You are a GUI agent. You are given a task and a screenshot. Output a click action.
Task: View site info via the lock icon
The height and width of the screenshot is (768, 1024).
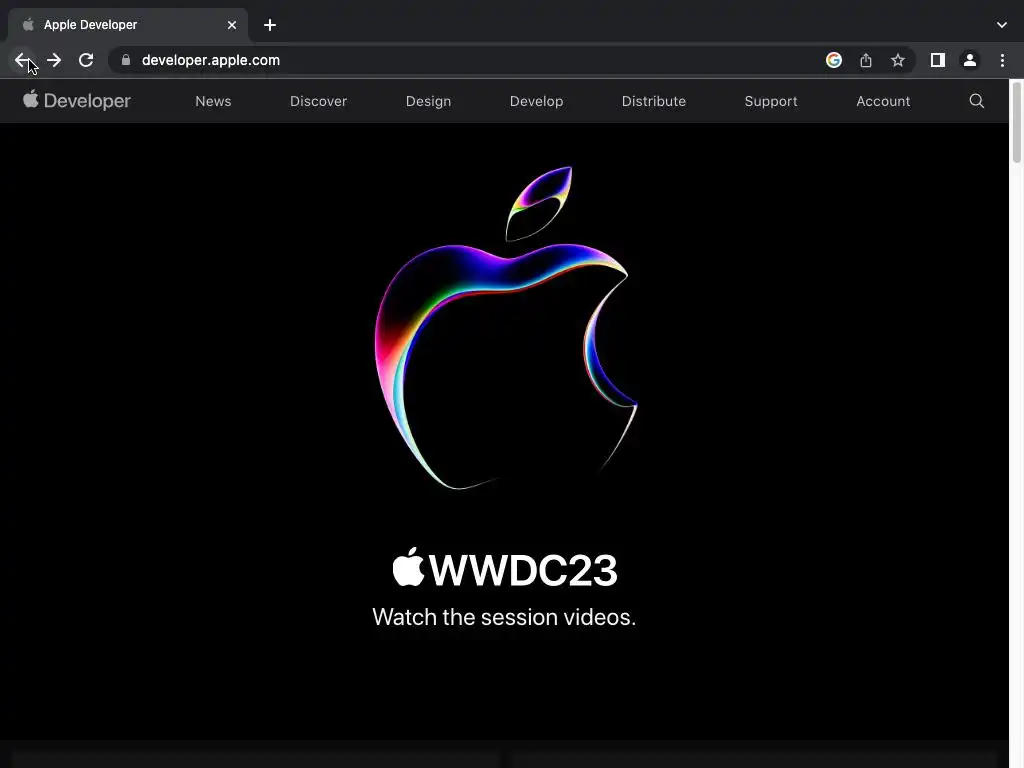click(126, 60)
